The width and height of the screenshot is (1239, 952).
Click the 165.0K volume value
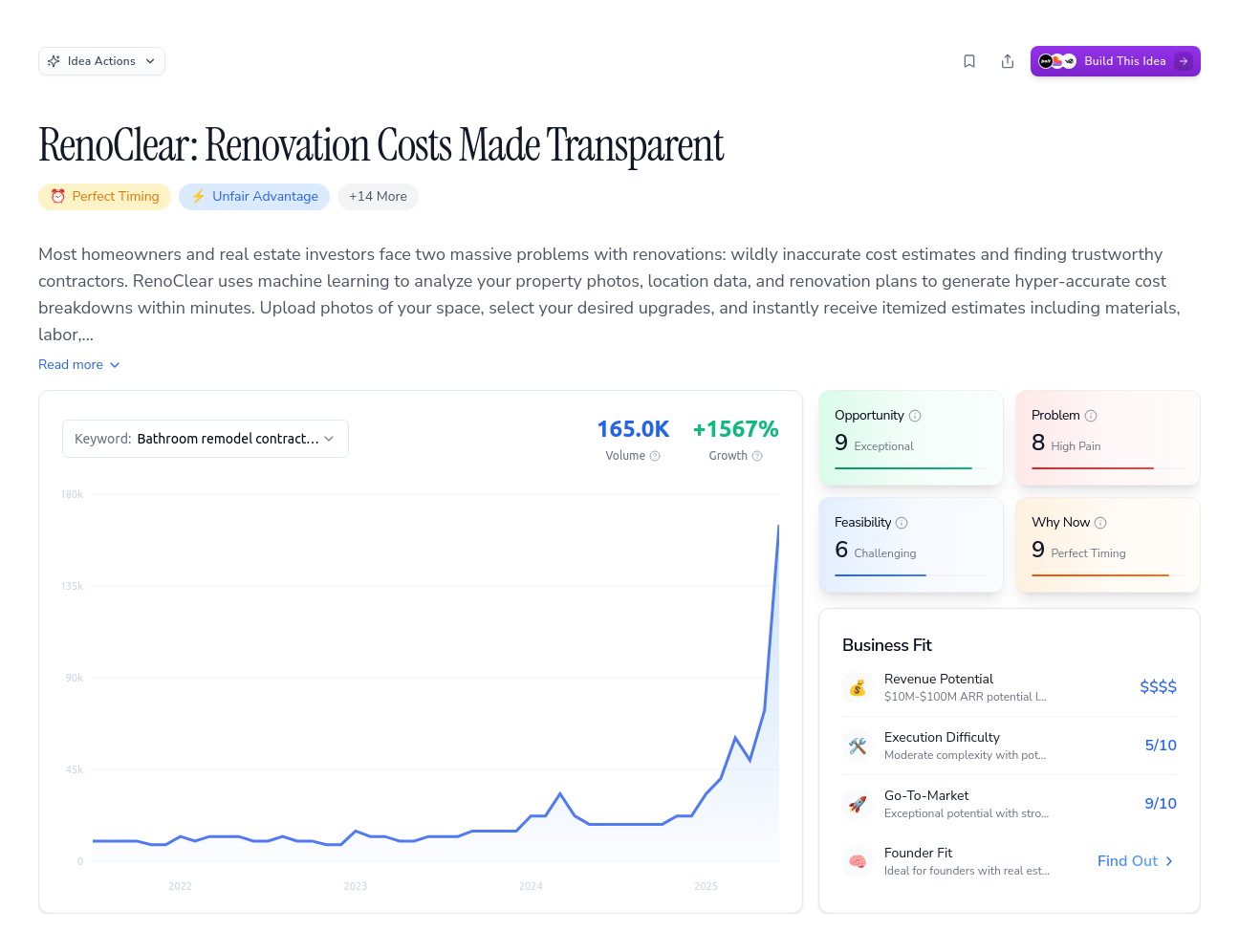[633, 429]
